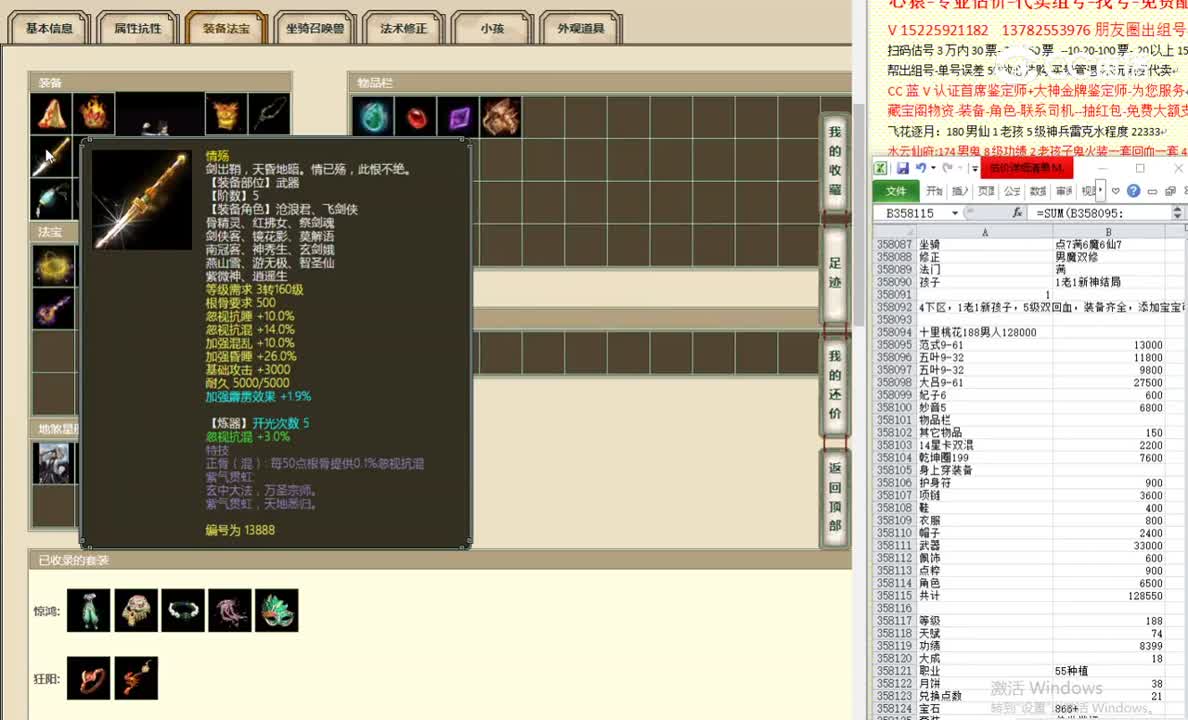Select Excel column B header
Viewport: 1188px width, 720px height.
click(x=1108, y=232)
